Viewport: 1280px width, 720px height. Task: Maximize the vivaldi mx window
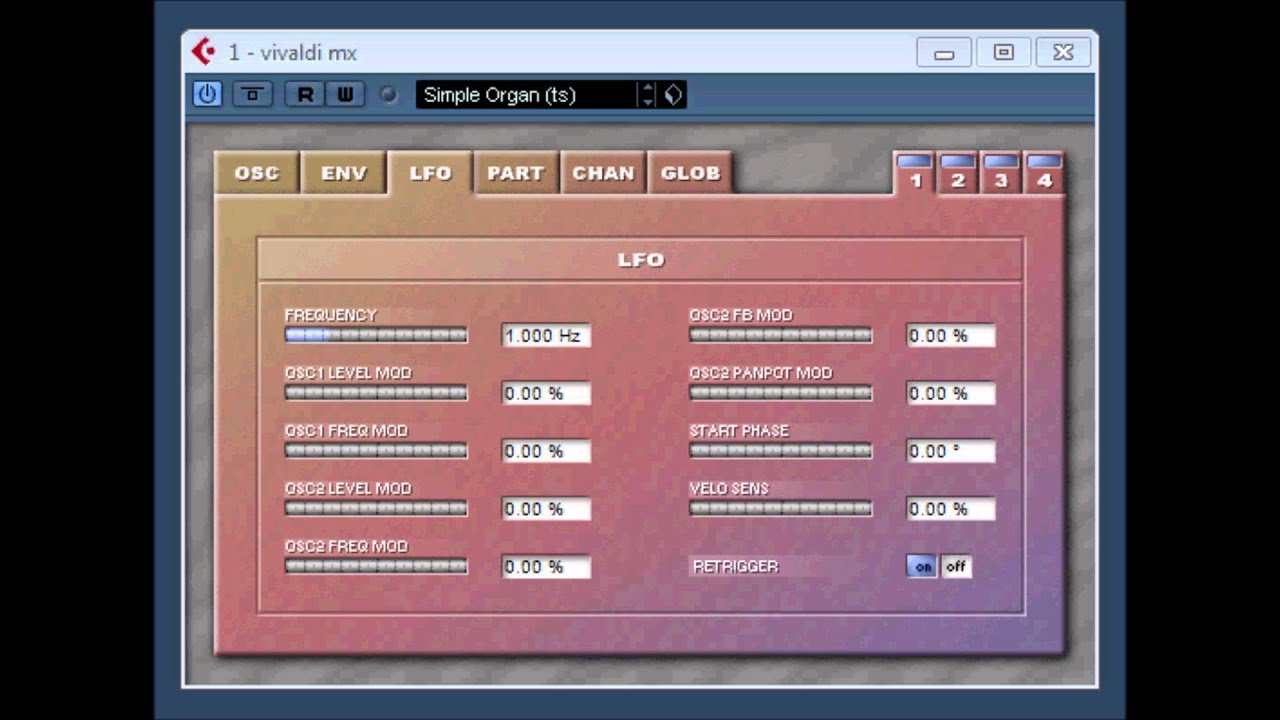(1004, 53)
